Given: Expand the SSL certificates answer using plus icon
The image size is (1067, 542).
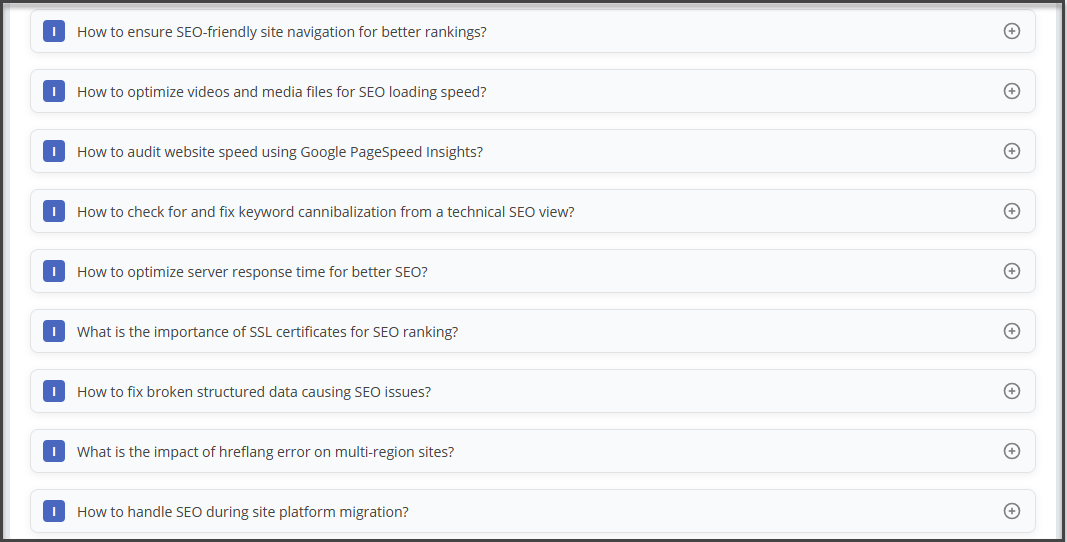Looking at the screenshot, I should (1011, 331).
